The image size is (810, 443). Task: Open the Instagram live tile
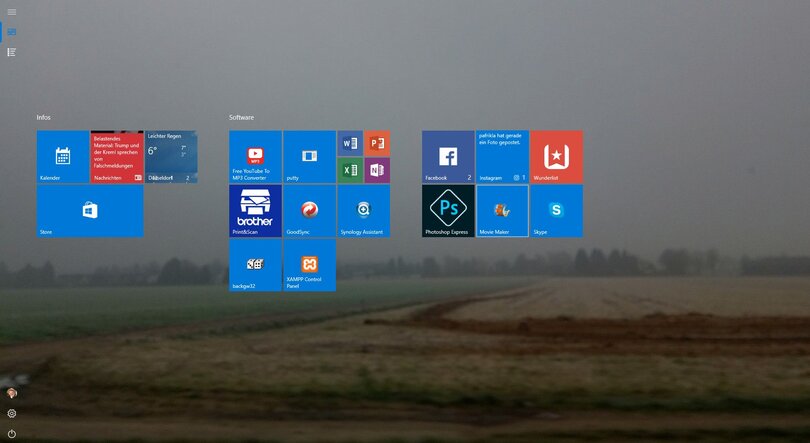(502, 156)
